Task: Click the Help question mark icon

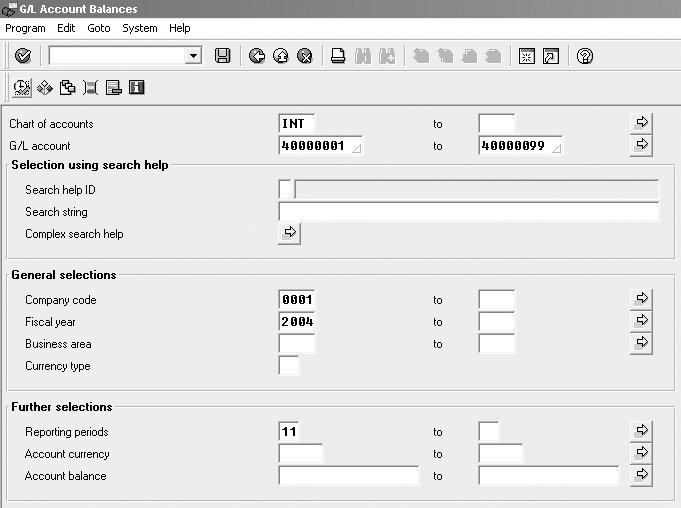Action: pos(585,57)
